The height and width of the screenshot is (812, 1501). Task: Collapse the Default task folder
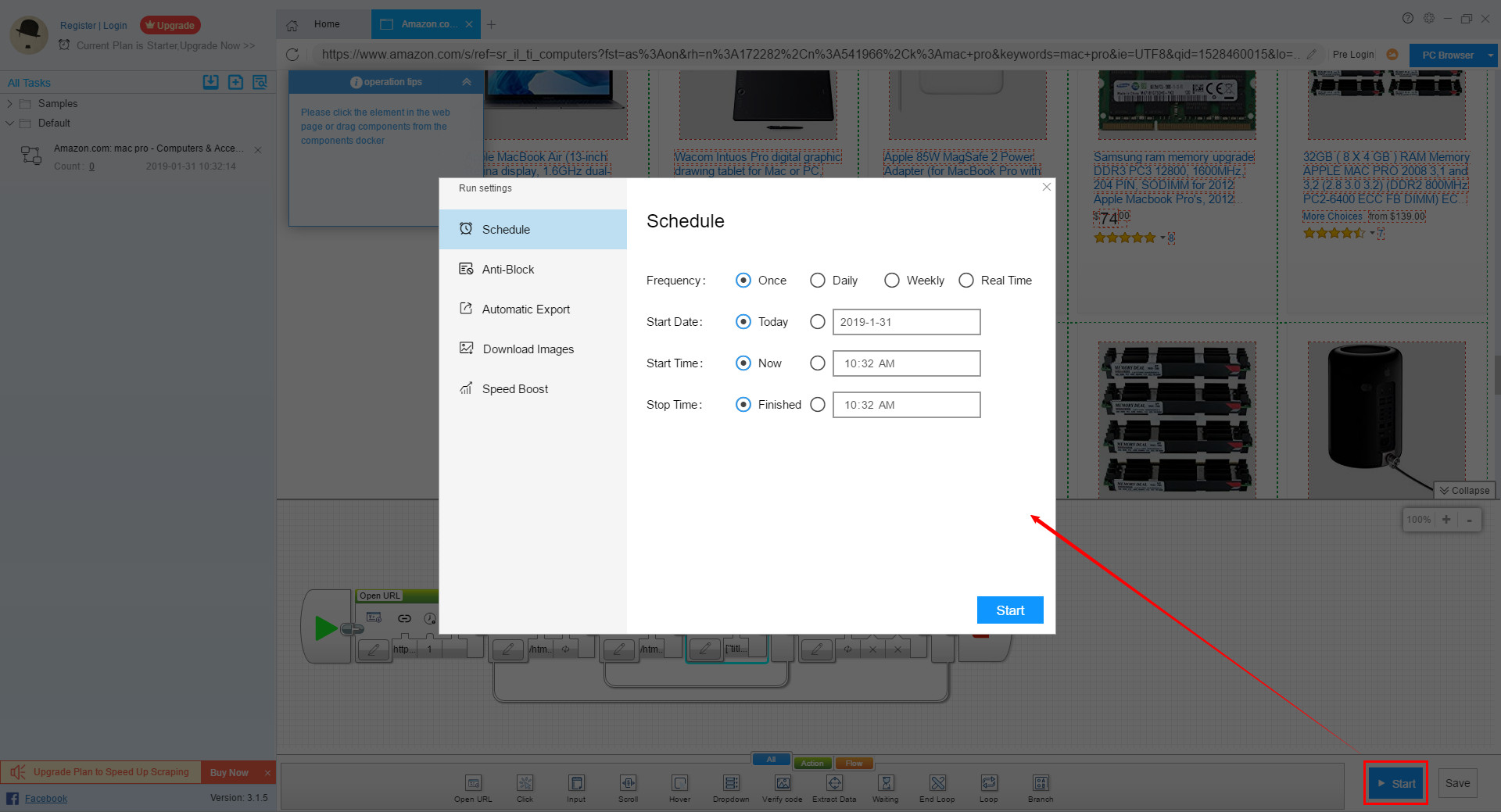coord(10,123)
